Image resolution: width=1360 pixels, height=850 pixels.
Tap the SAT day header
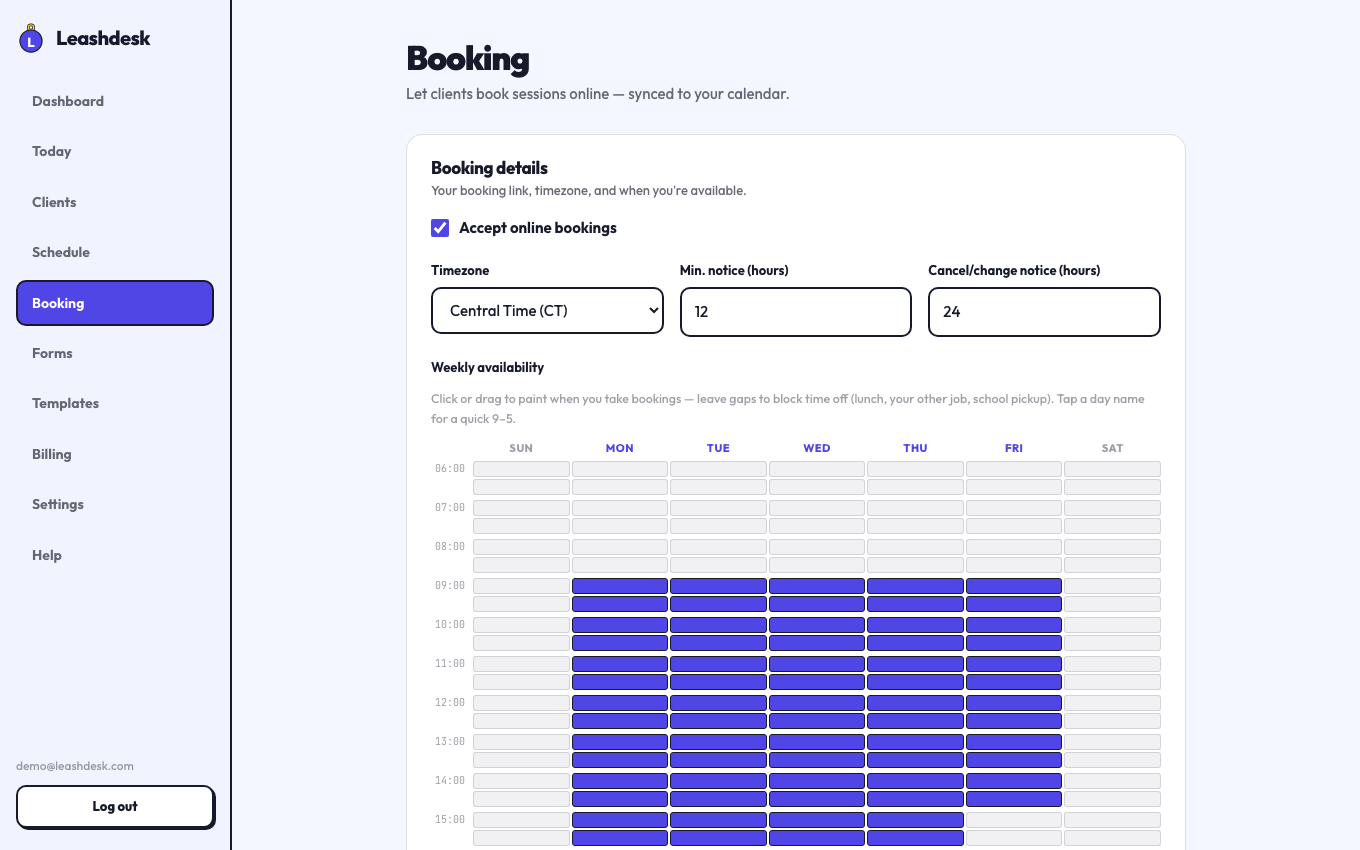point(1112,448)
